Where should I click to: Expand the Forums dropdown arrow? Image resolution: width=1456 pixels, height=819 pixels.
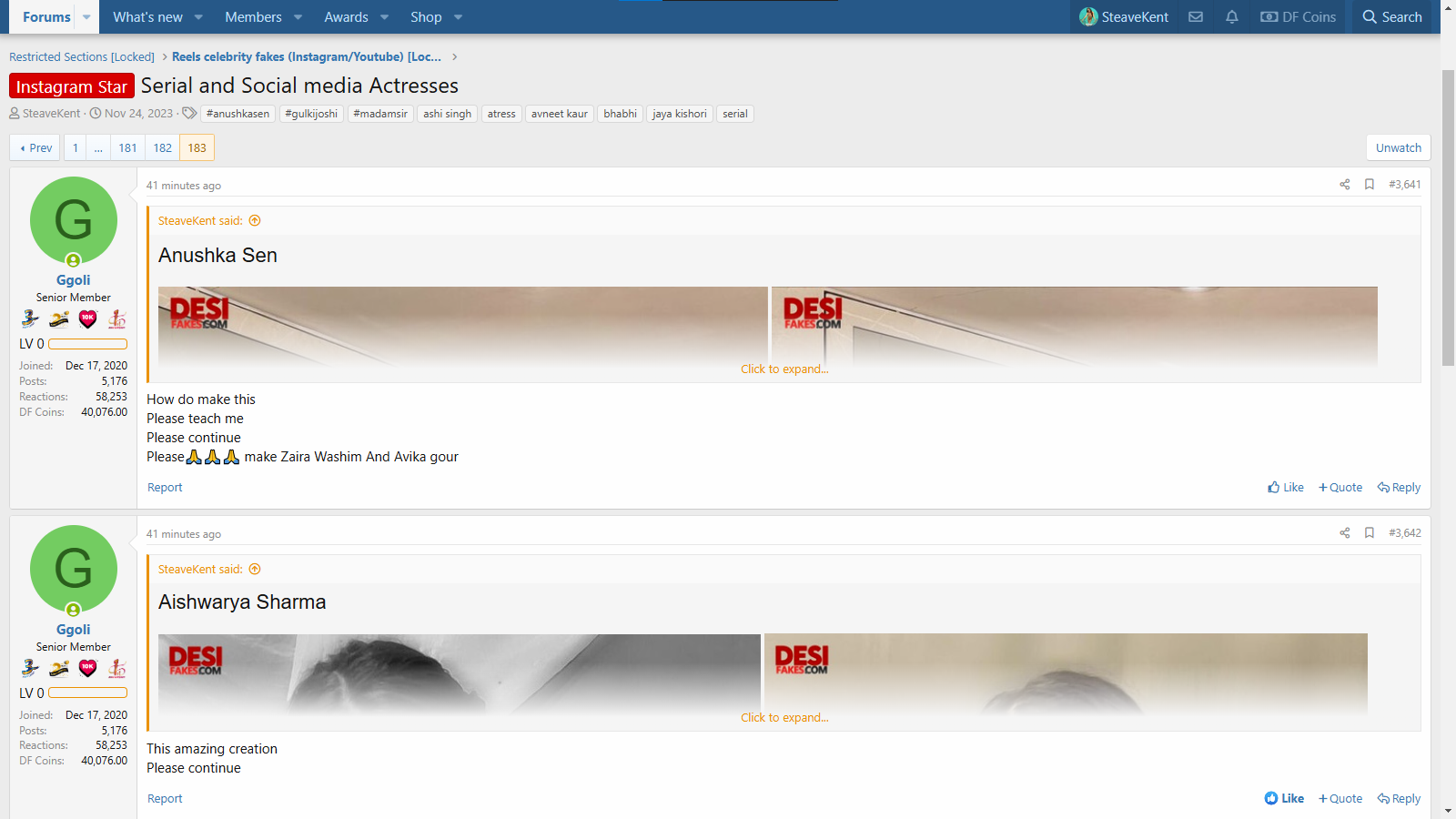(86, 17)
